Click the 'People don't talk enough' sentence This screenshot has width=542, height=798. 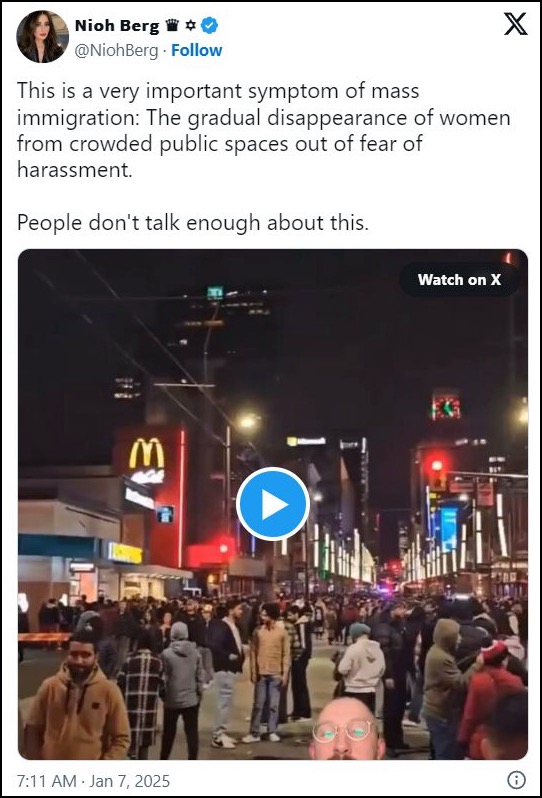(192, 223)
